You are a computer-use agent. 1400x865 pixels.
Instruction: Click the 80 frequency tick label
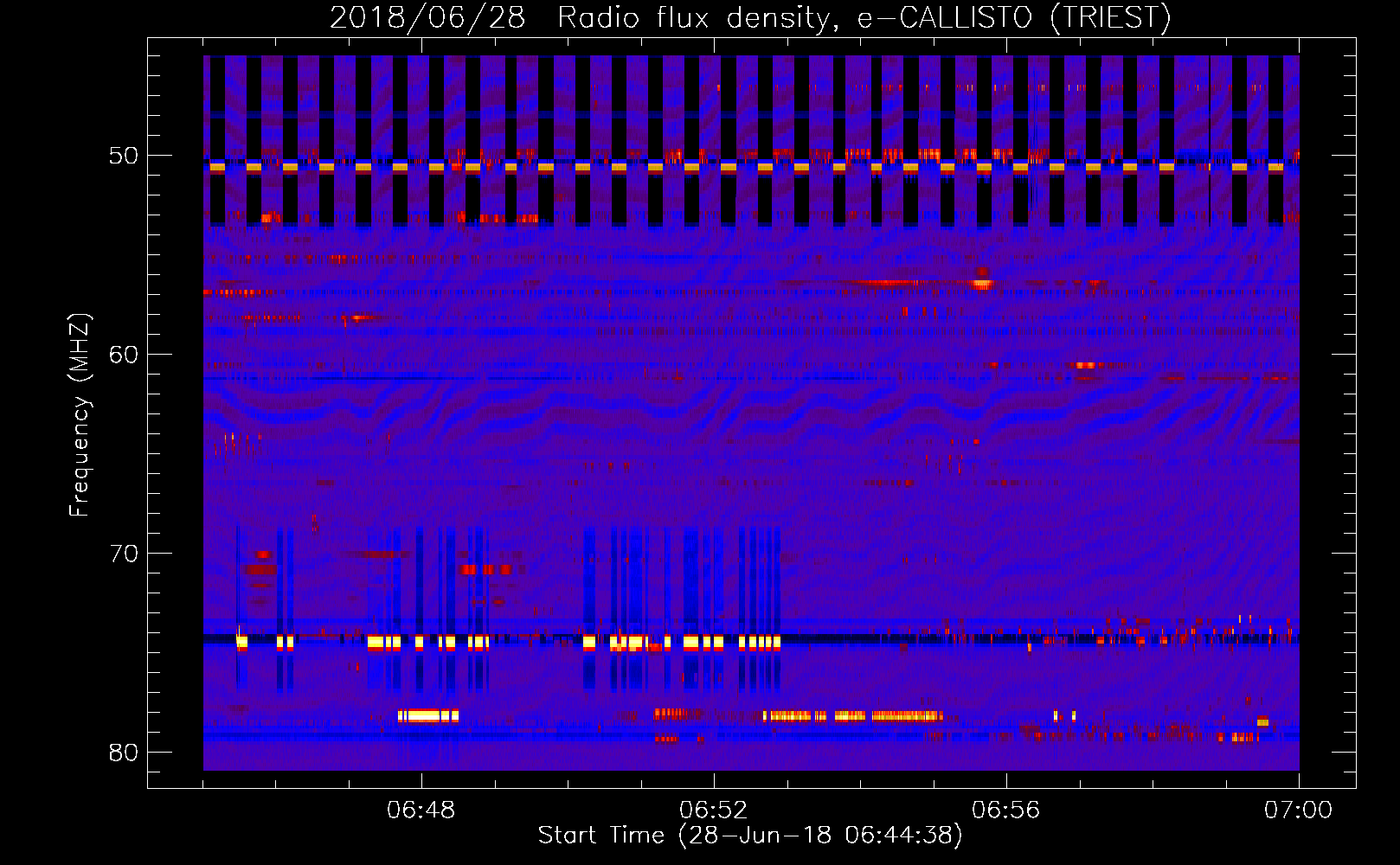(x=124, y=753)
